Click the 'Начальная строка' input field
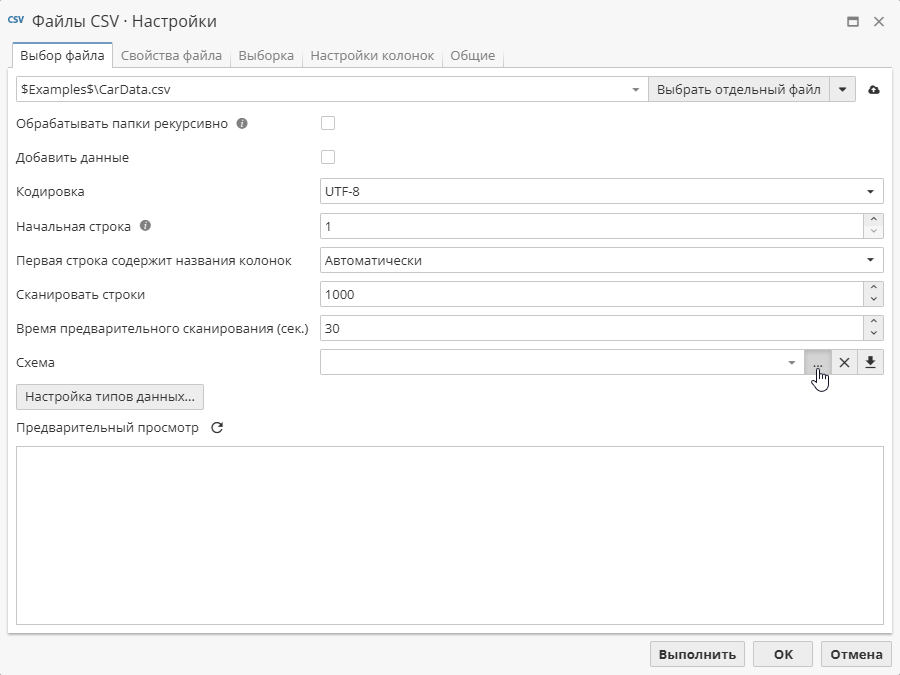This screenshot has height=675, width=900. tap(591, 226)
